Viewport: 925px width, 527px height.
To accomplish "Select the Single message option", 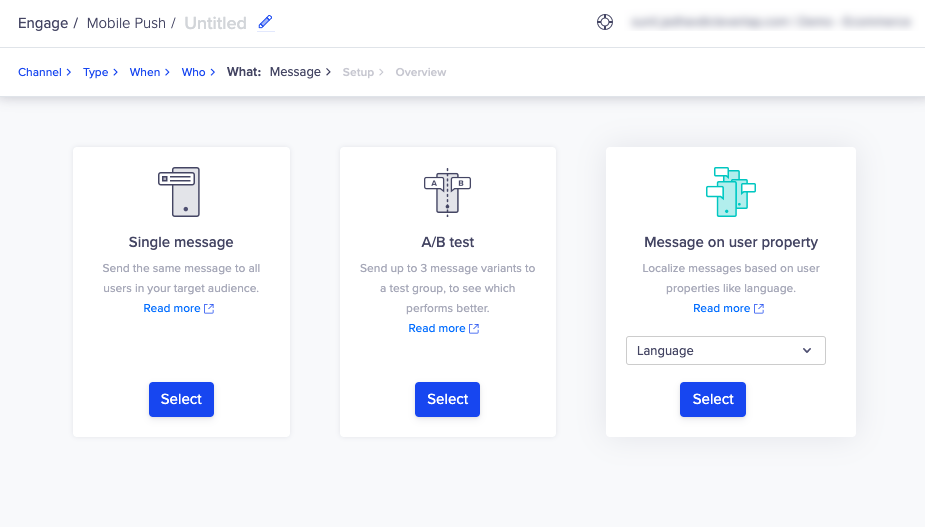I will click(181, 400).
